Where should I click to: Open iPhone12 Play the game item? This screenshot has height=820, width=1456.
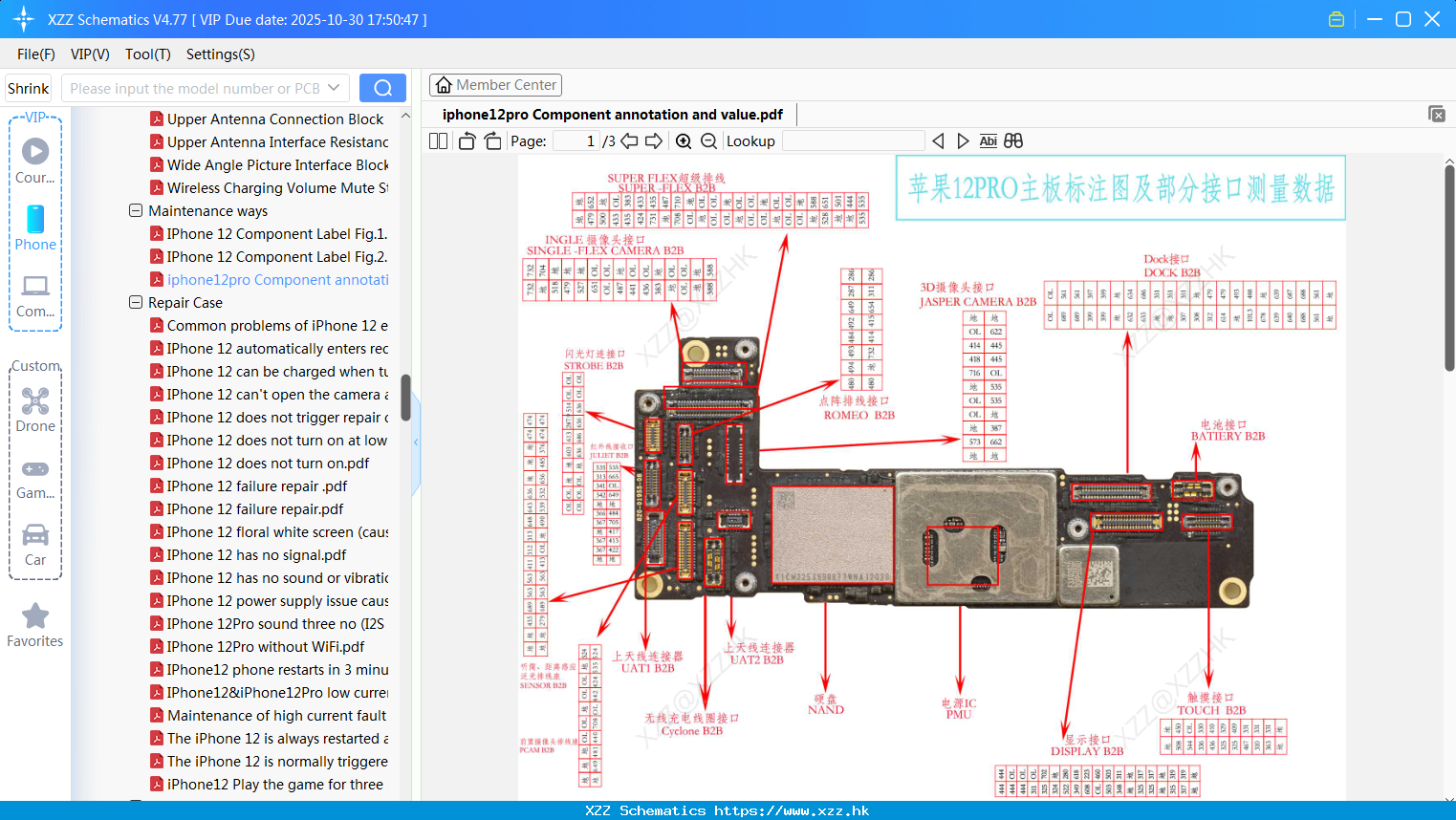[x=267, y=784]
